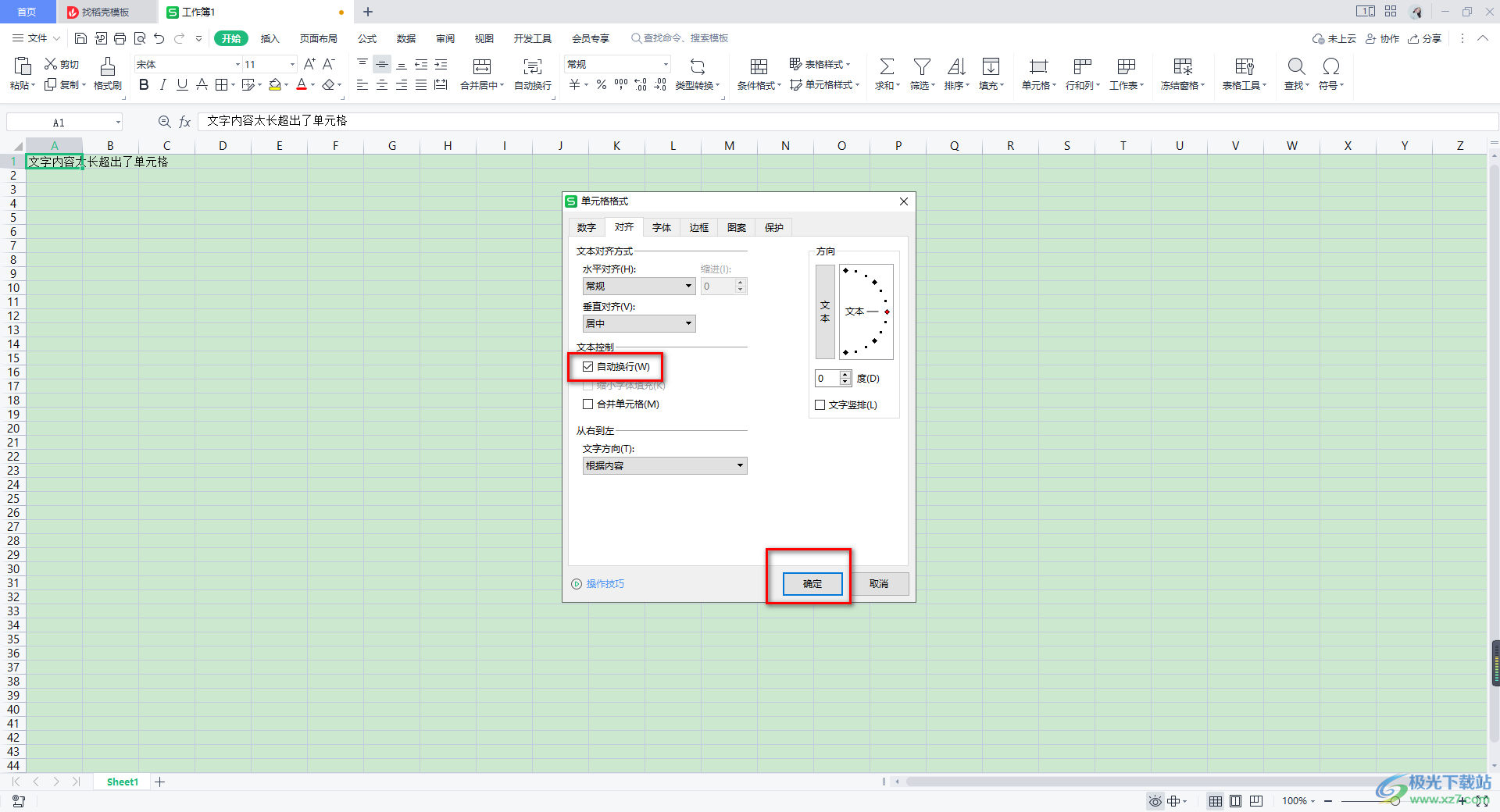Toggle the 合并单元格(M) checkbox
Viewport: 1500px width, 812px height.
coord(587,404)
